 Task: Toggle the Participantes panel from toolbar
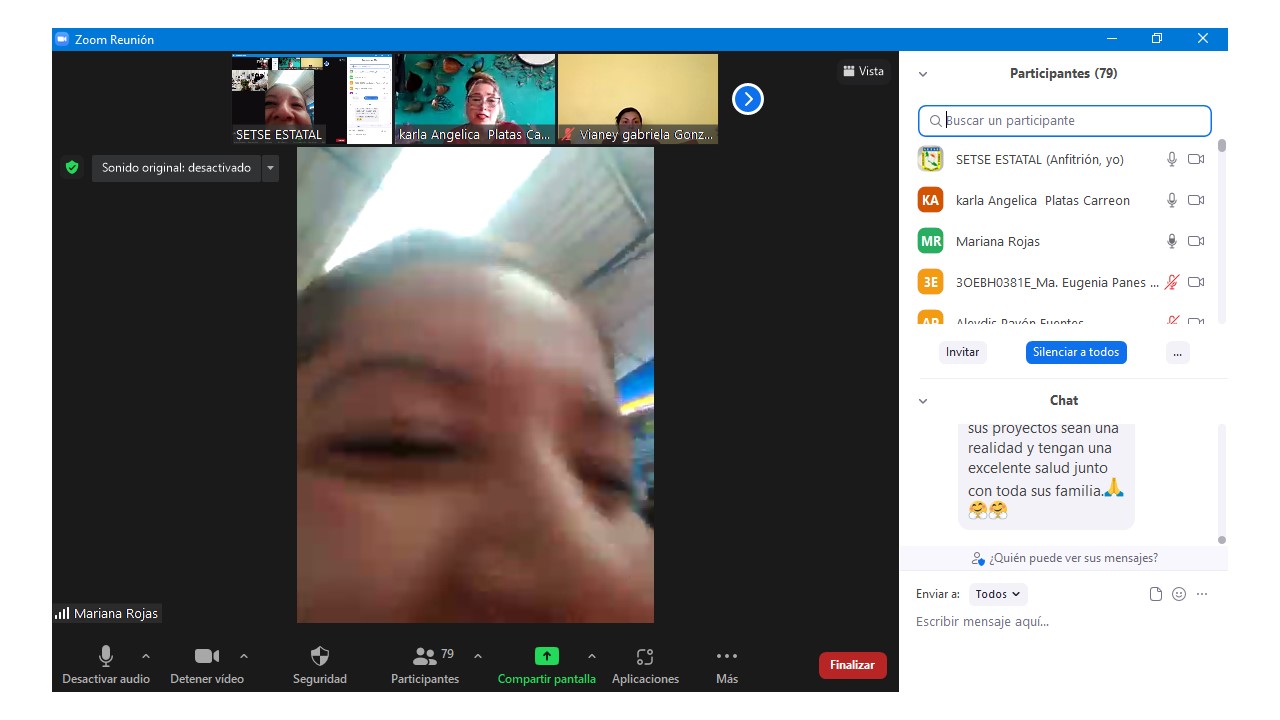click(425, 665)
